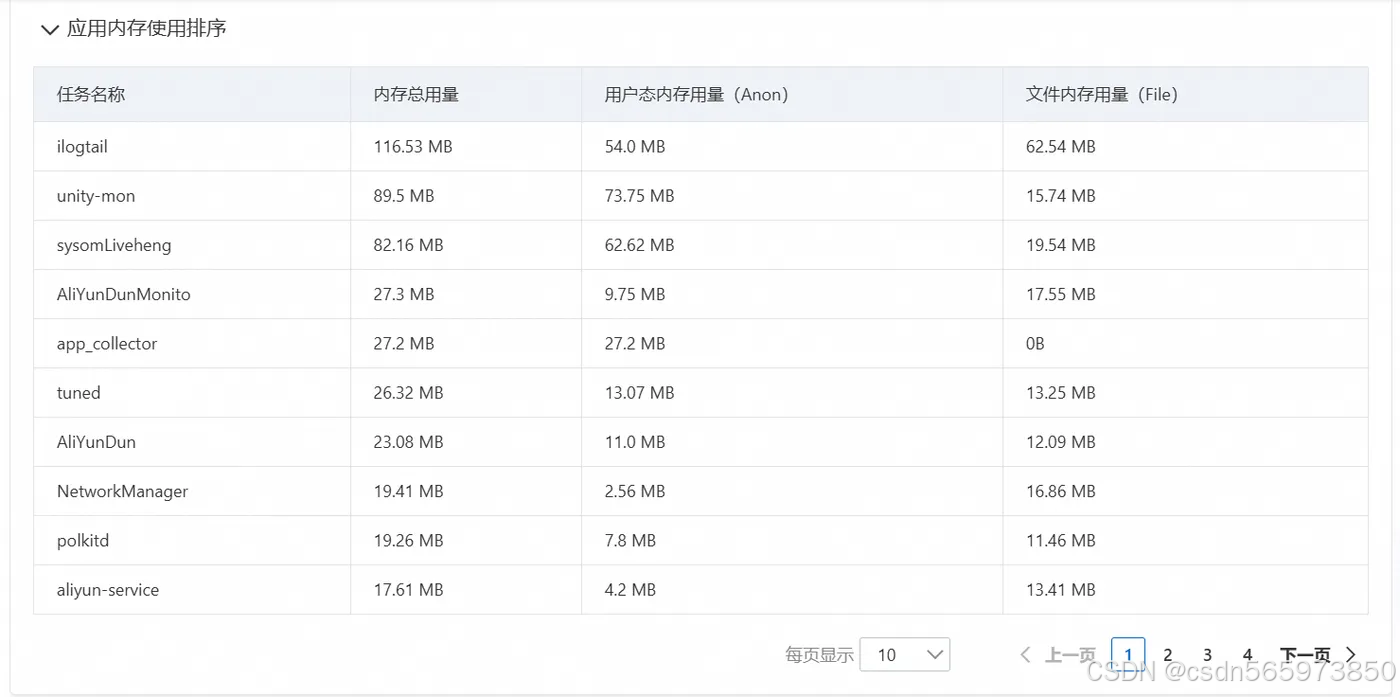The image size is (1400, 697).
Task: Collapse the 应用内存使用排序 section chevron
Action: (50, 30)
